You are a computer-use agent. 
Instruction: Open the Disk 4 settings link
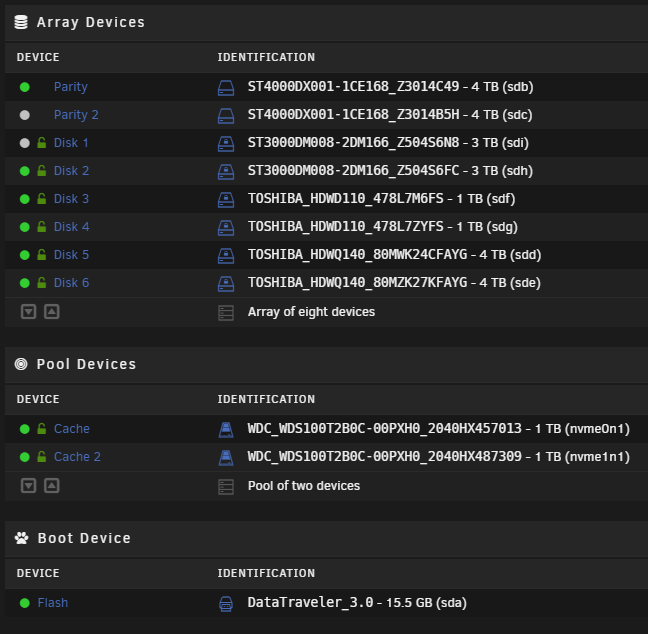click(71, 227)
